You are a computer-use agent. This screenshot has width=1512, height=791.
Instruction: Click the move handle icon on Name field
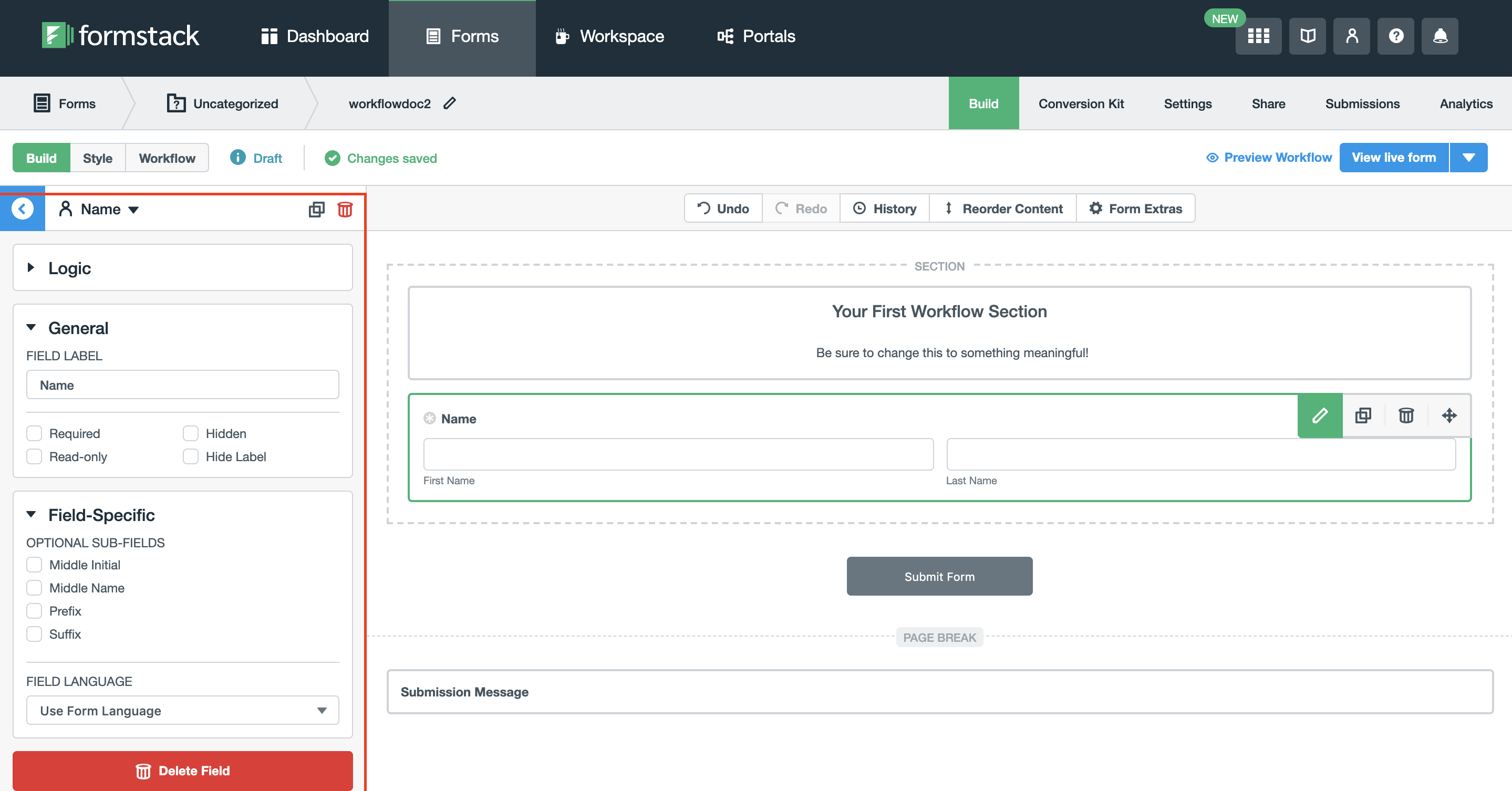click(1449, 415)
